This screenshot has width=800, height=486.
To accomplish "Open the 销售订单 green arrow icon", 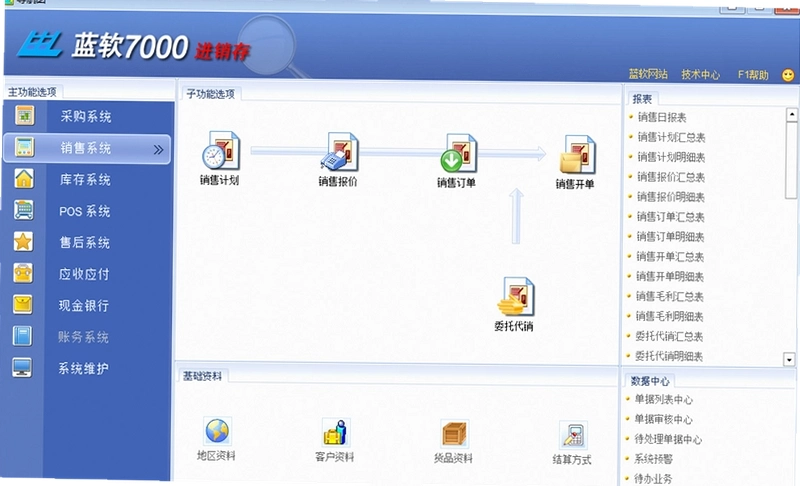I will [x=458, y=153].
